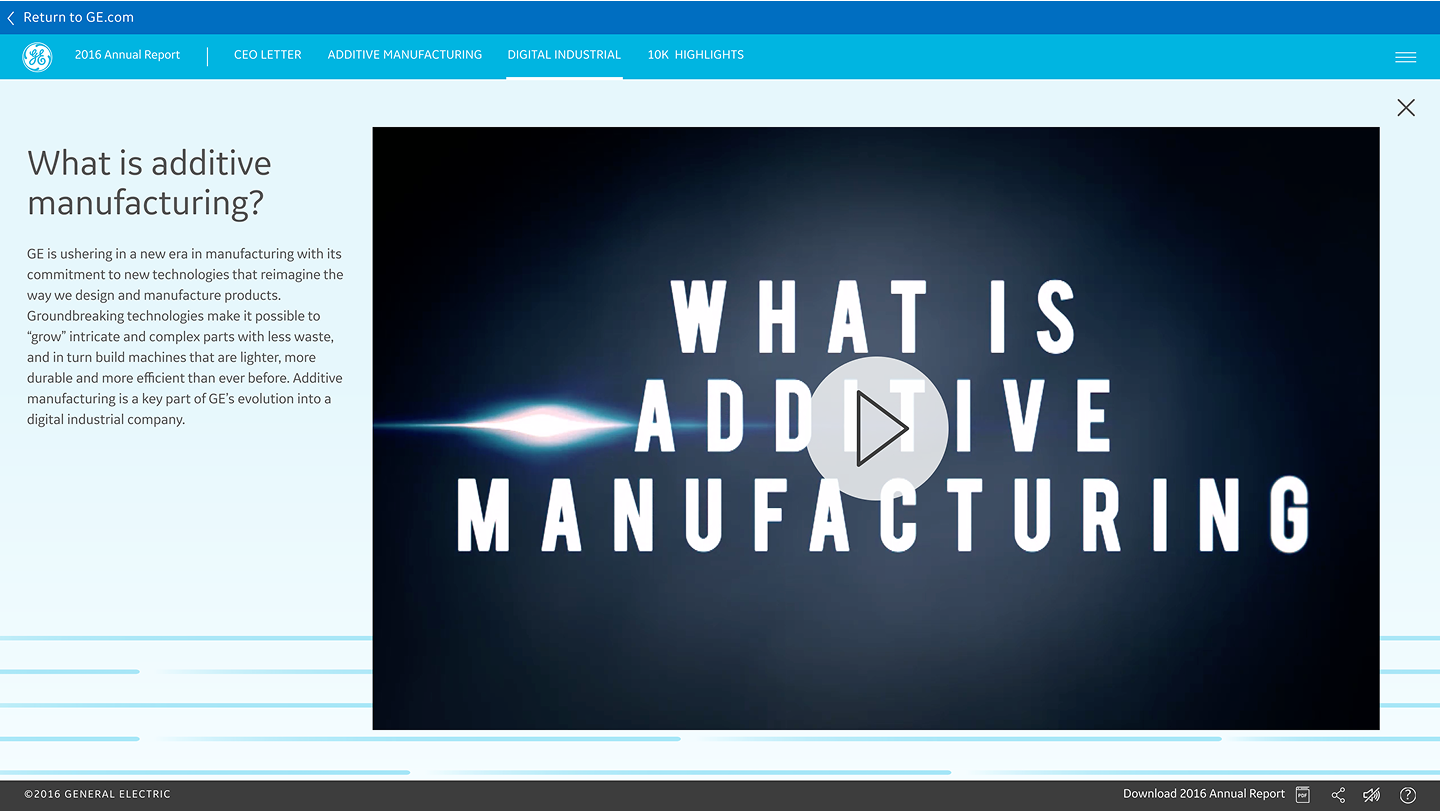Select the Digital Industrial tab
The image size is (1440, 811).
click(564, 55)
